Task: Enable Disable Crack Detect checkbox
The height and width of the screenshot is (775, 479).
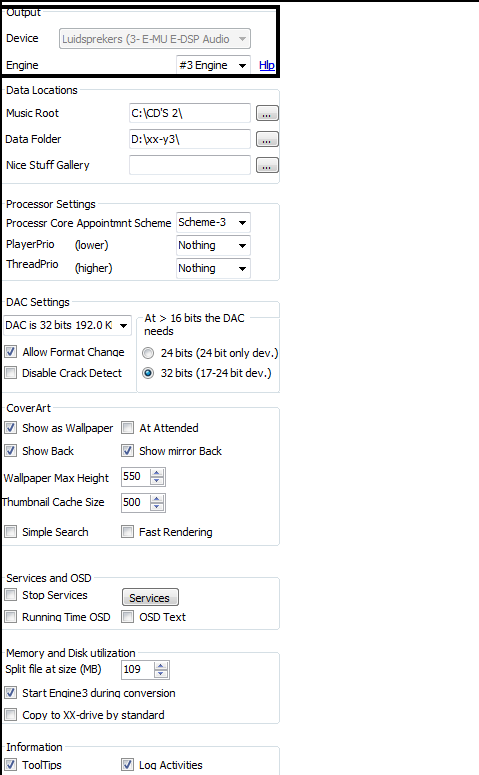Action: (10, 373)
